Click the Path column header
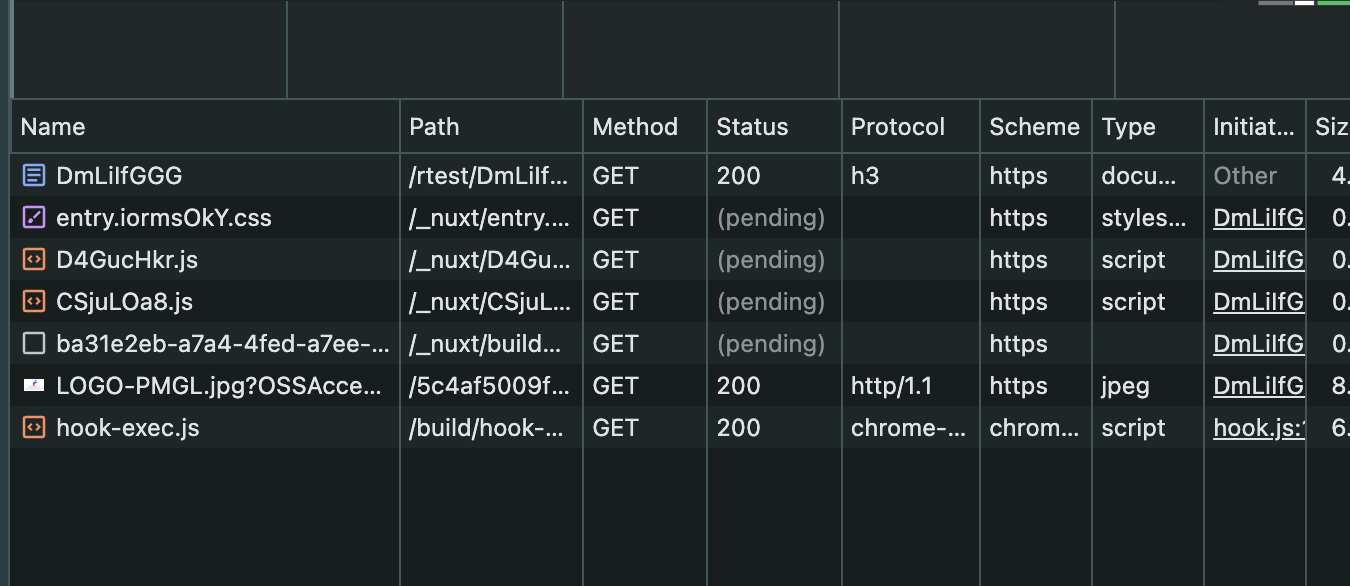 point(434,127)
